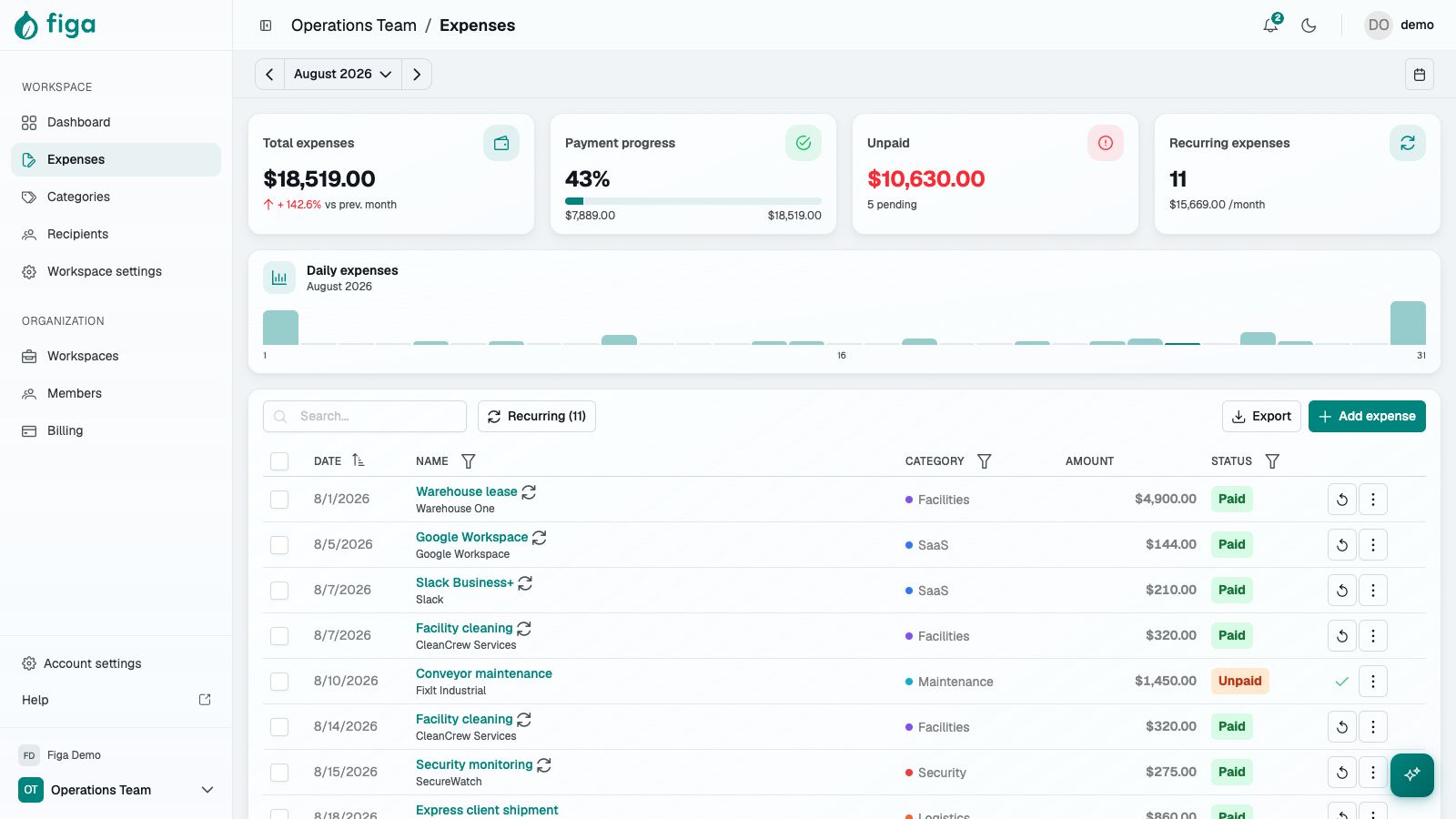Open Workspaces in sidebar
1456x819 pixels.
coord(116,356)
